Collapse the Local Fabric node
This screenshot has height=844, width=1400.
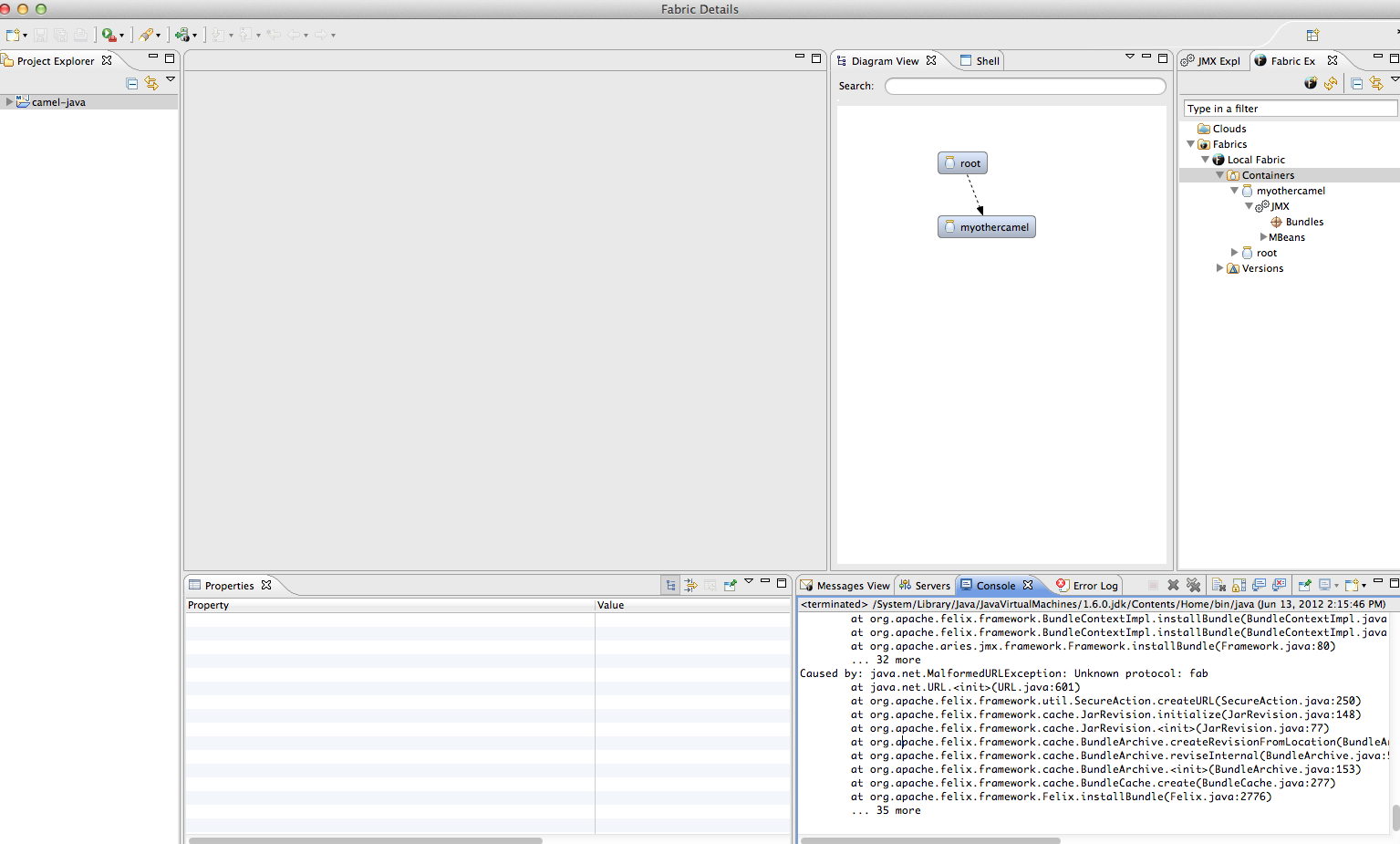pos(1205,160)
